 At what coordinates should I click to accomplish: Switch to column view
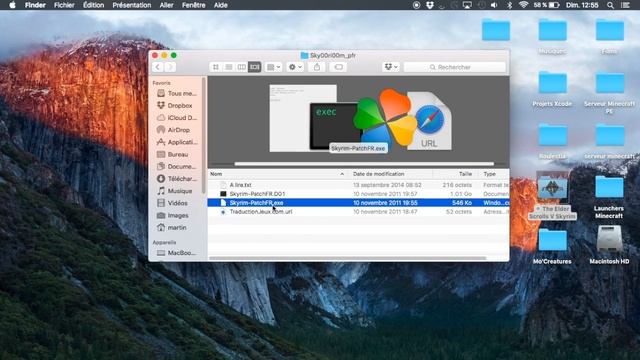coord(242,67)
